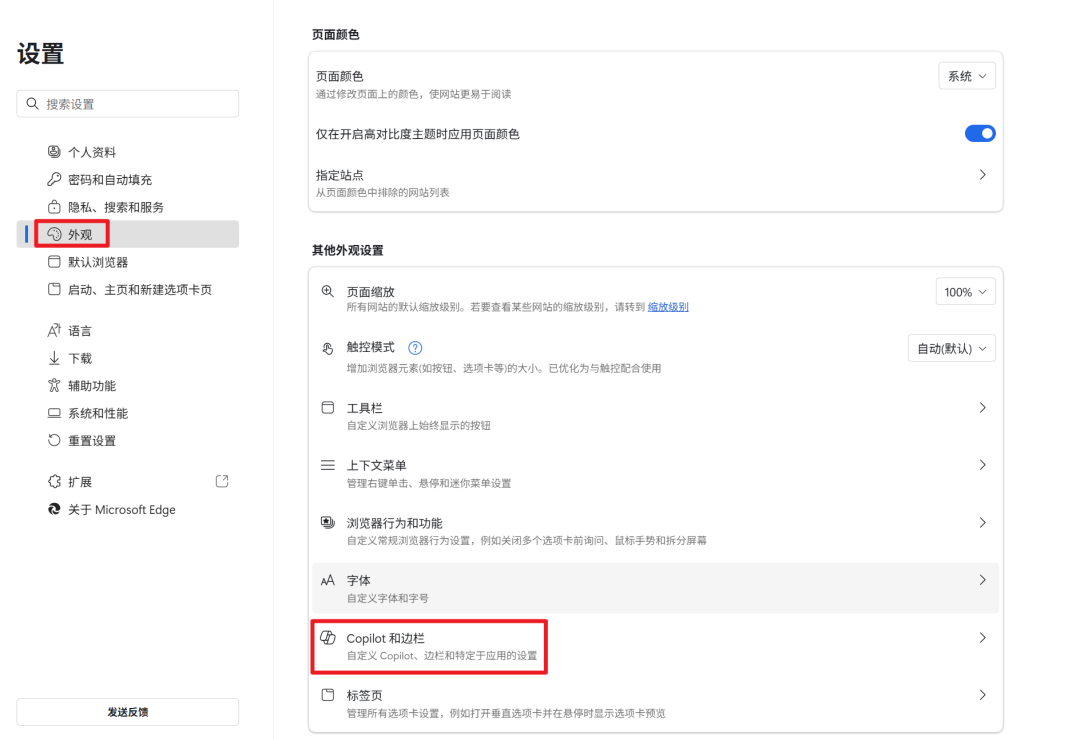Viewport: 1080px width, 740px height.
Task: Click the 搜索设置 search box
Action: pos(127,103)
